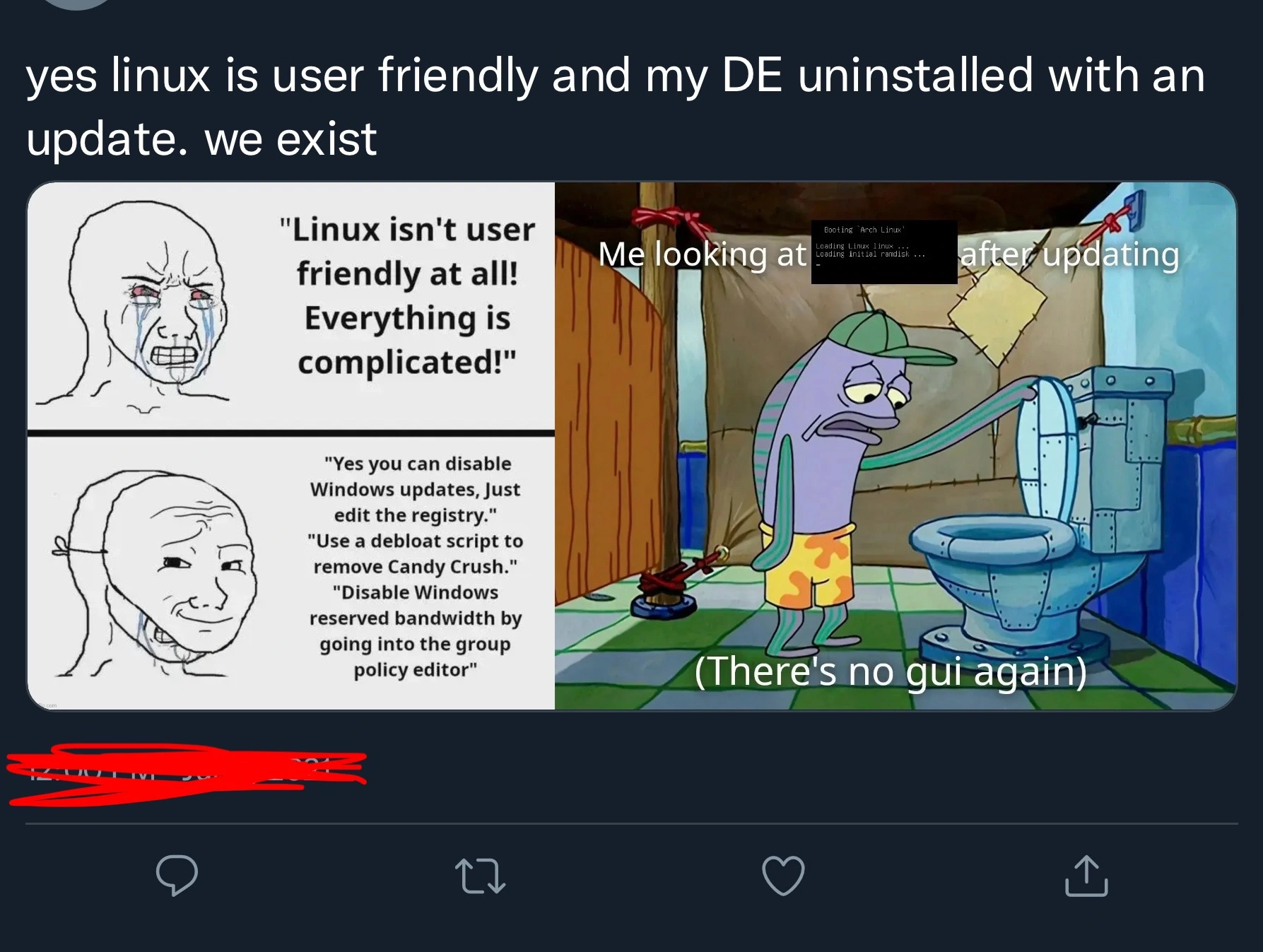Retweet this post using the arrows icon
1263x952 pixels.
(x=480, y=876)
